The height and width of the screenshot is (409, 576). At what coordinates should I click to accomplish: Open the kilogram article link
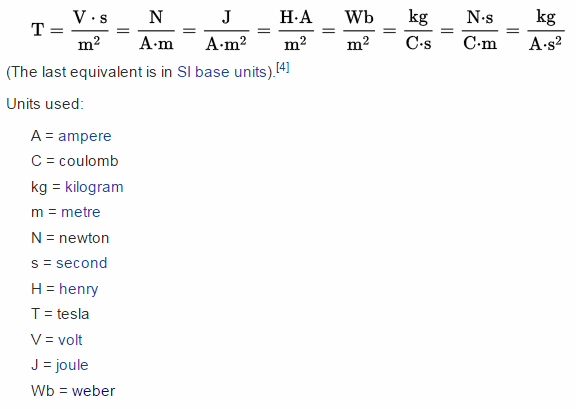tap(94, 187)
